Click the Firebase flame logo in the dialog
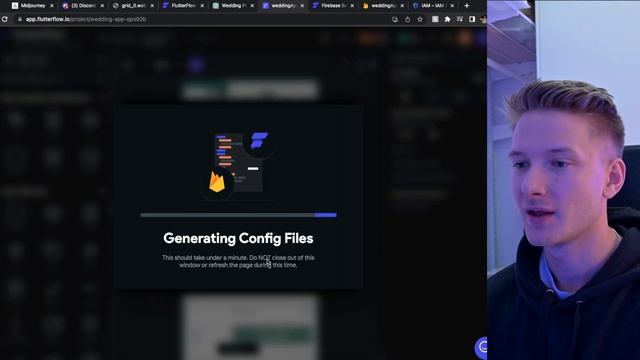The height and width of the screenshot is (360, 640). [217, 182]
